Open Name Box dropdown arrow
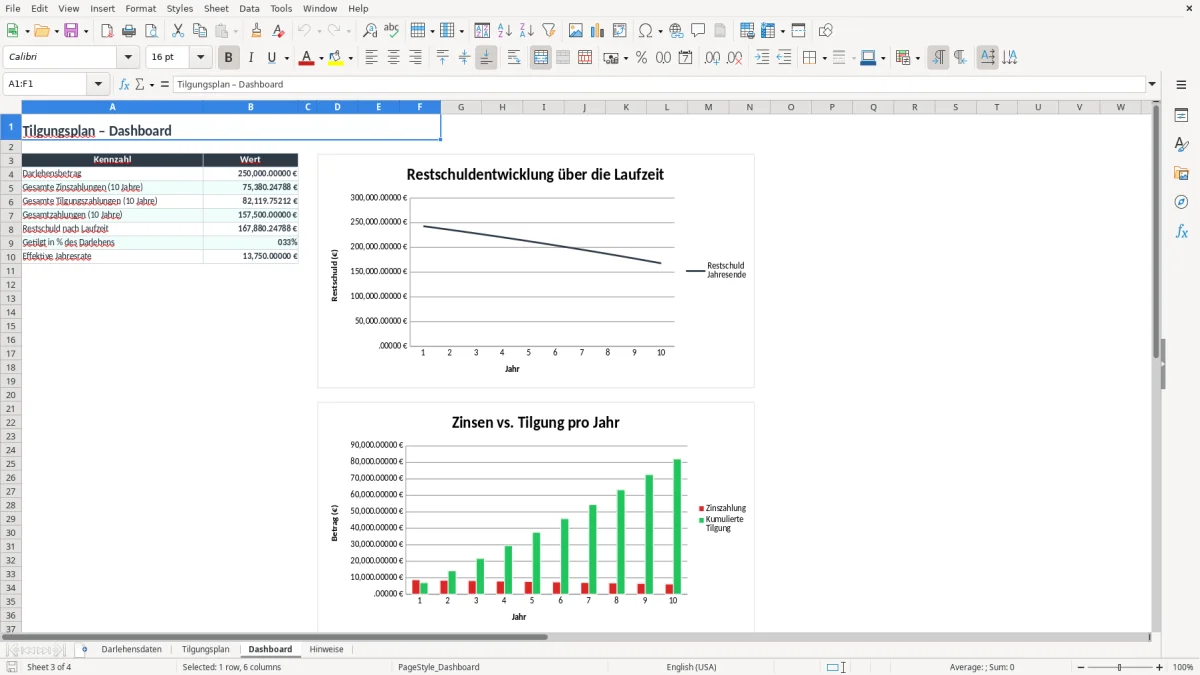Screen dimensions: 1200x675 click(98, 85)
